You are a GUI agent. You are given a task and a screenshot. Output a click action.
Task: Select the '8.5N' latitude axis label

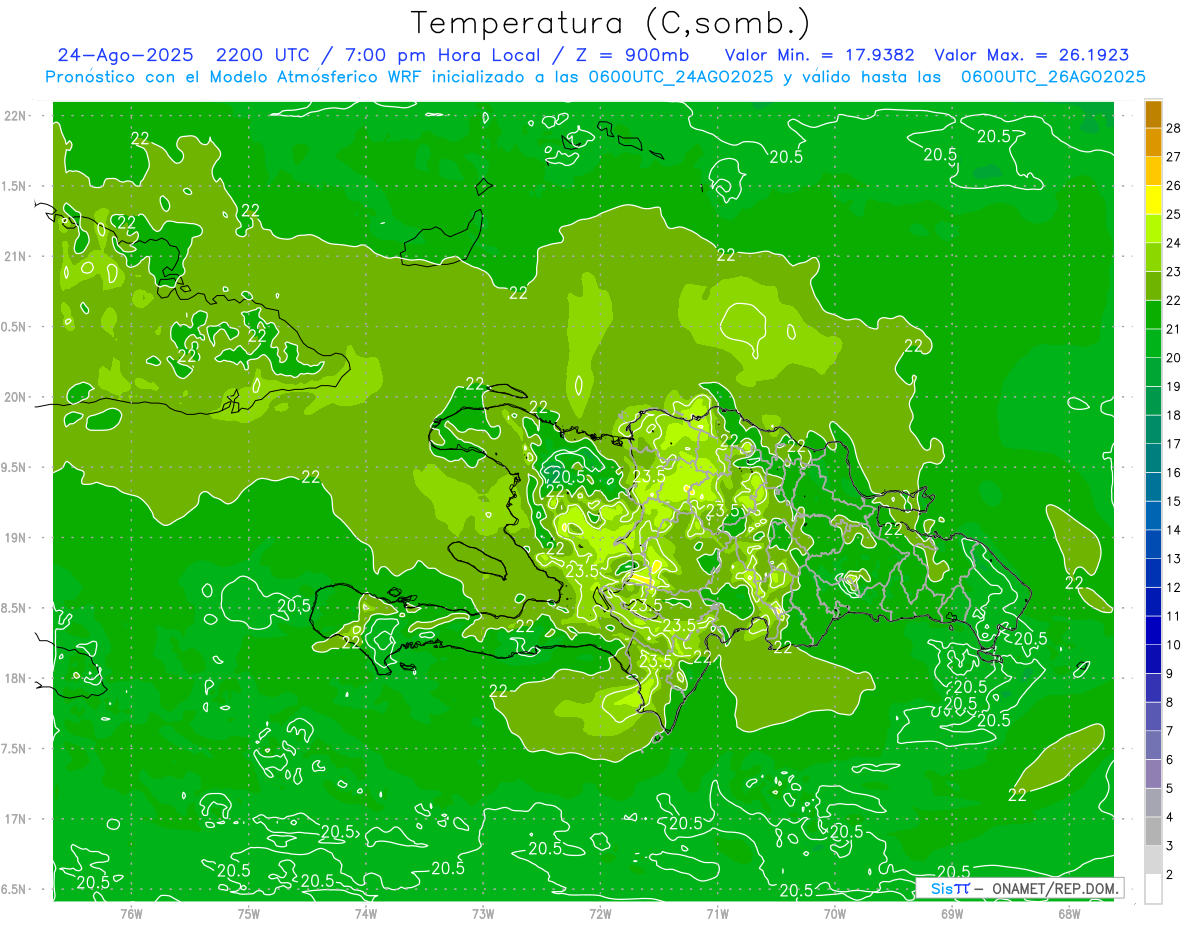point(14,609)
